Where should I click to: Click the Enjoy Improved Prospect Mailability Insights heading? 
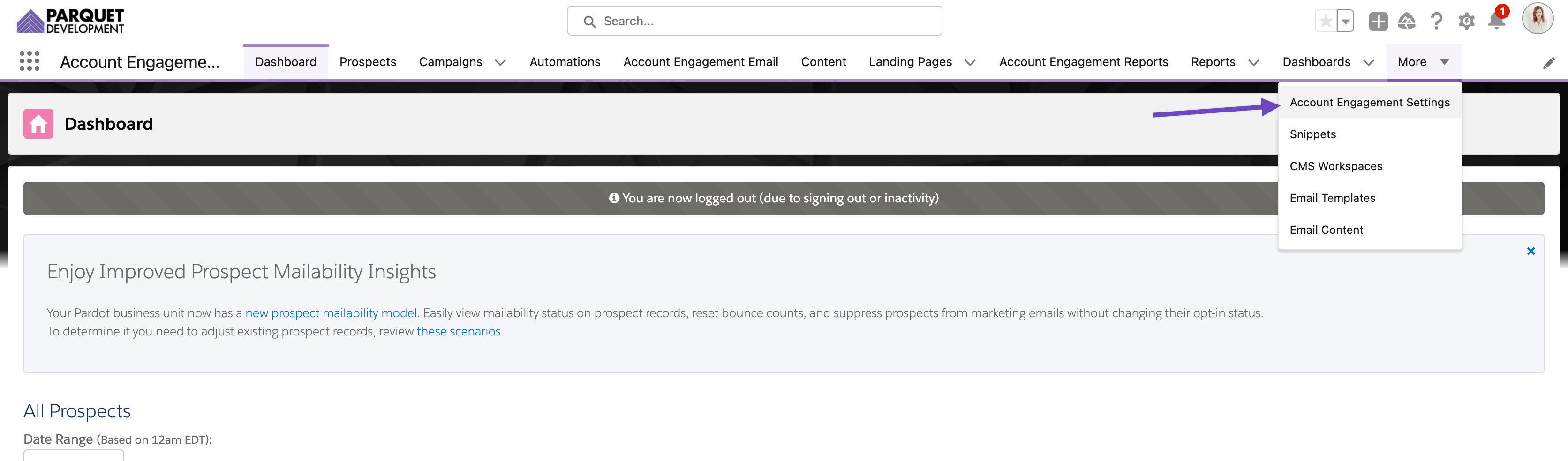pyautogui.click(x=241, y=272)
